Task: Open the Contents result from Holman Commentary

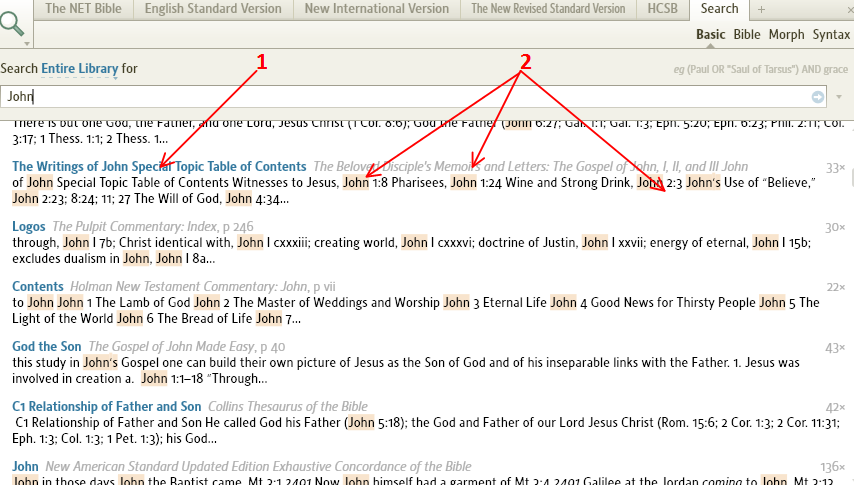Action: [x=38, y=286]
